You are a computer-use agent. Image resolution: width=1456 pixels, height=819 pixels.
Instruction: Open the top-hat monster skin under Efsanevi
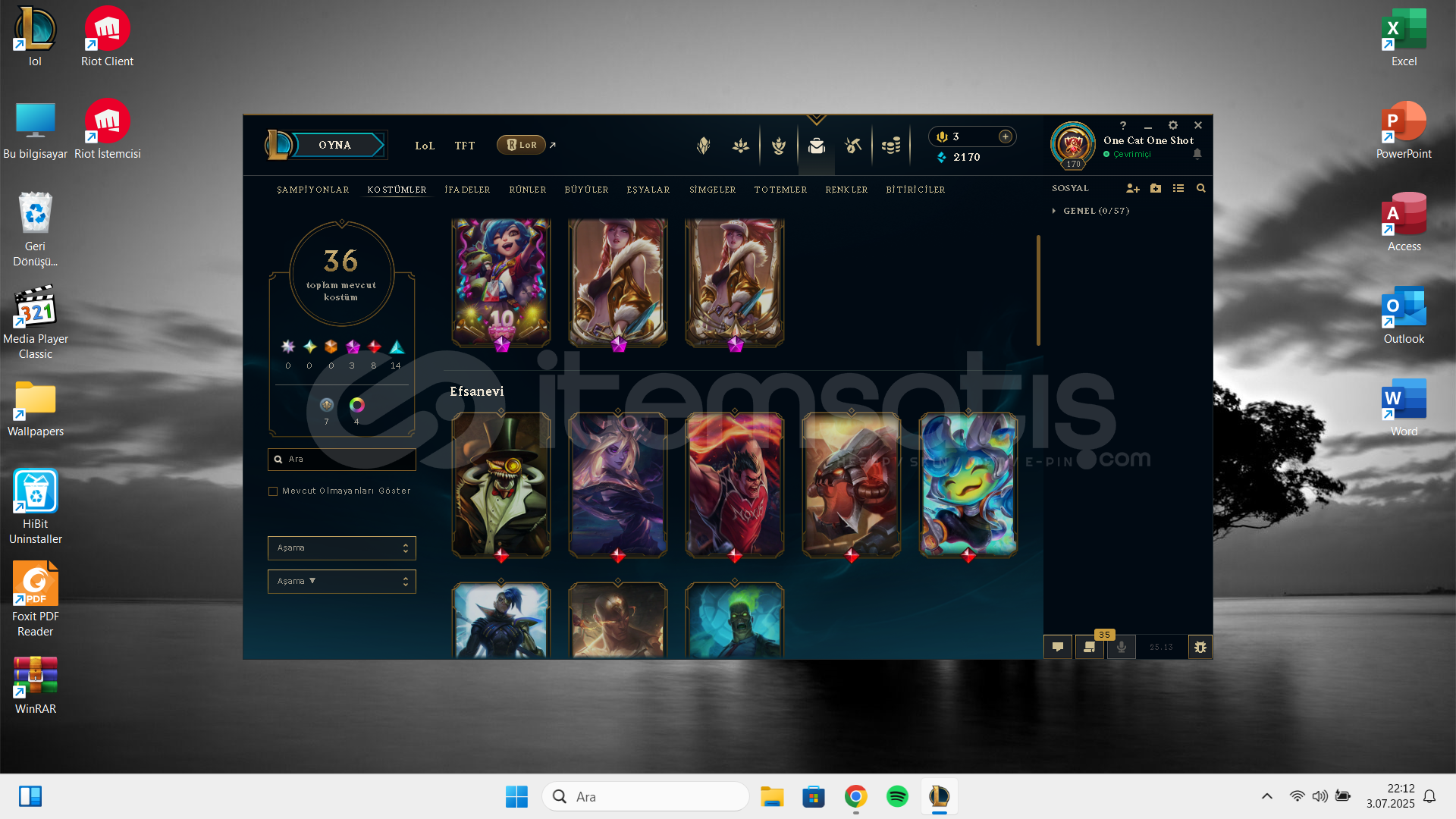click(x=501, y=485)
